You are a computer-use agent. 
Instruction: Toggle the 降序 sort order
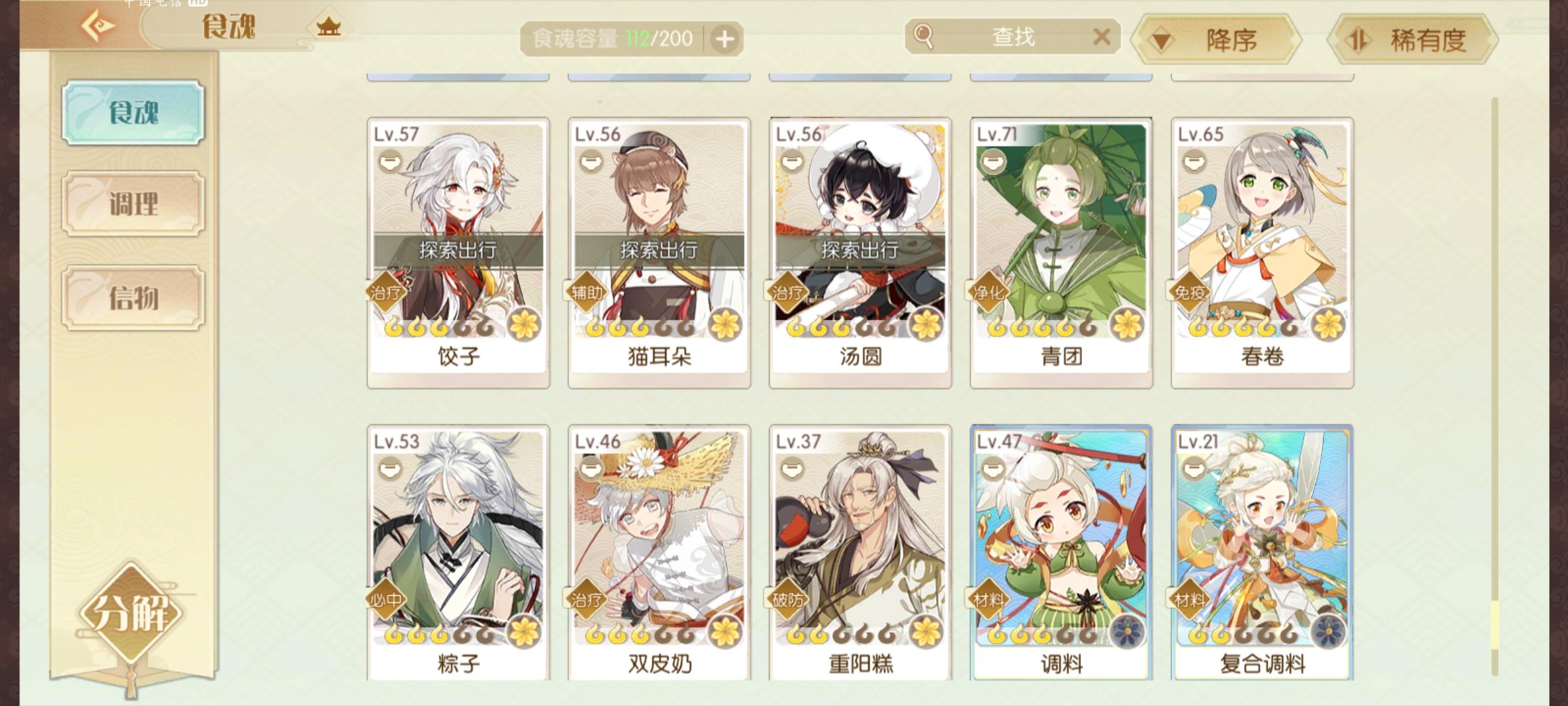[x=1216, y=40]
